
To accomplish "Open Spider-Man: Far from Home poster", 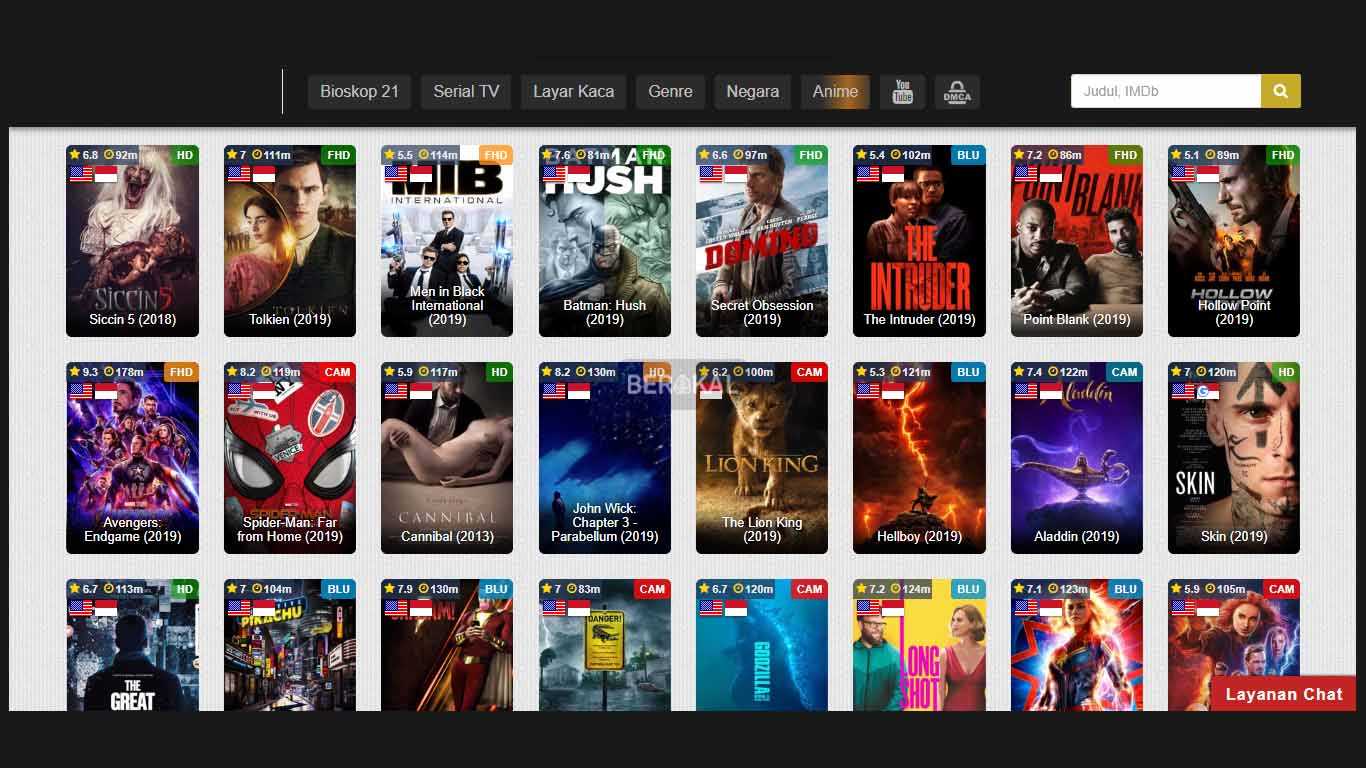I will pos(290,458).
